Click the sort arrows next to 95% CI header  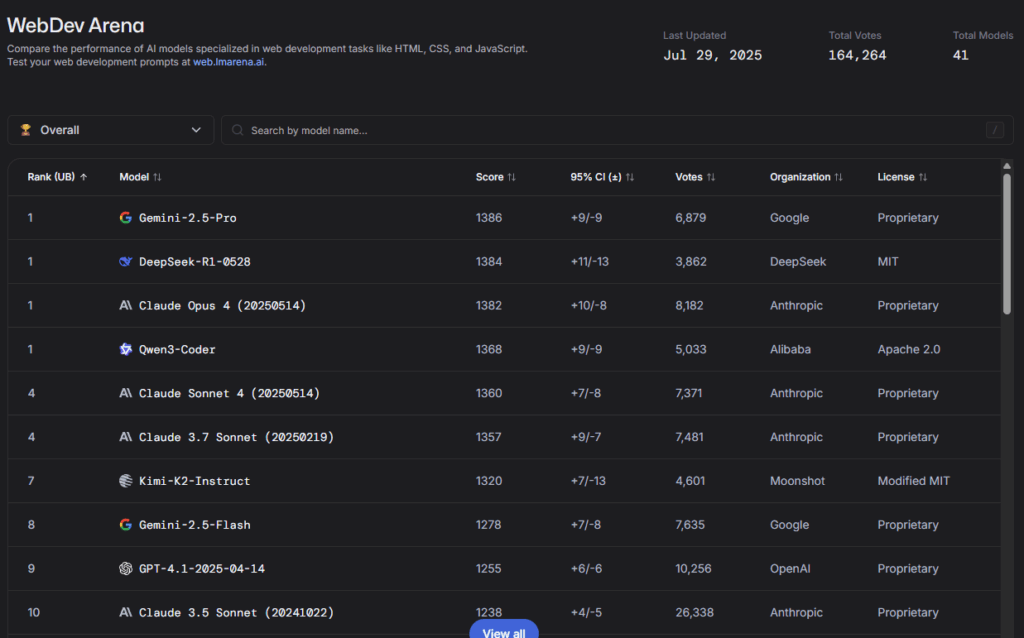(x=630, y=177)
